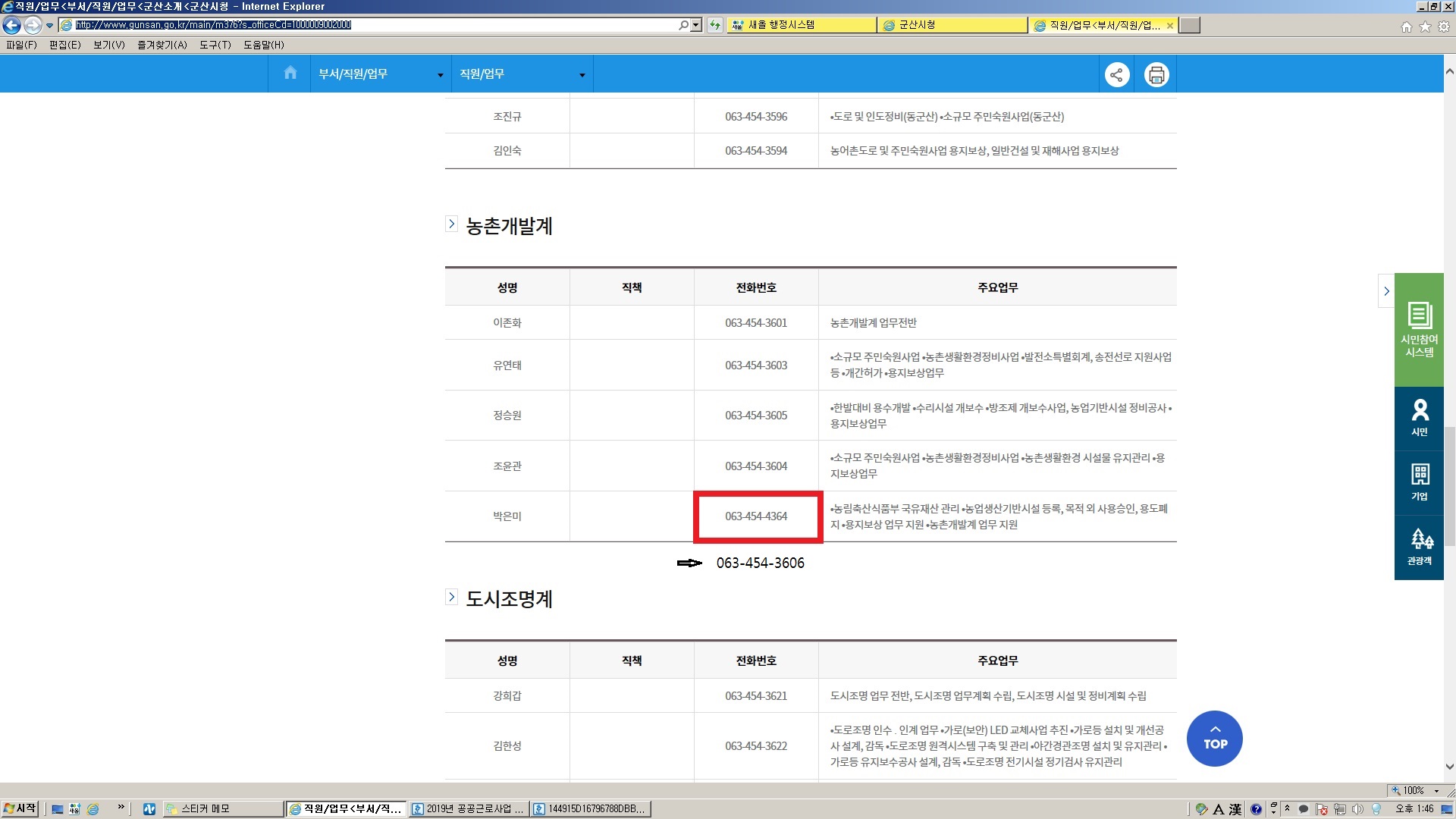
Task: Click the home icon in blue navigation bar
Action: pos(290,74)
